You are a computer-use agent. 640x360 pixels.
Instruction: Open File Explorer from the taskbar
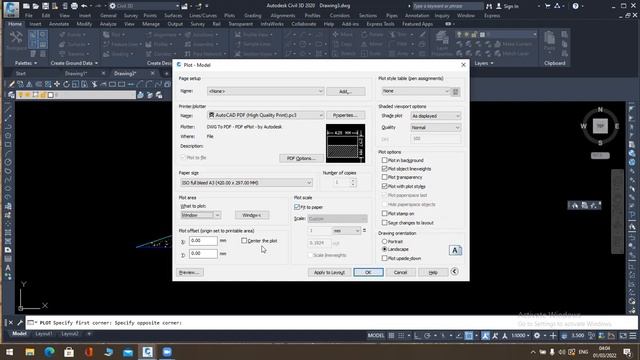pos(30,352)
